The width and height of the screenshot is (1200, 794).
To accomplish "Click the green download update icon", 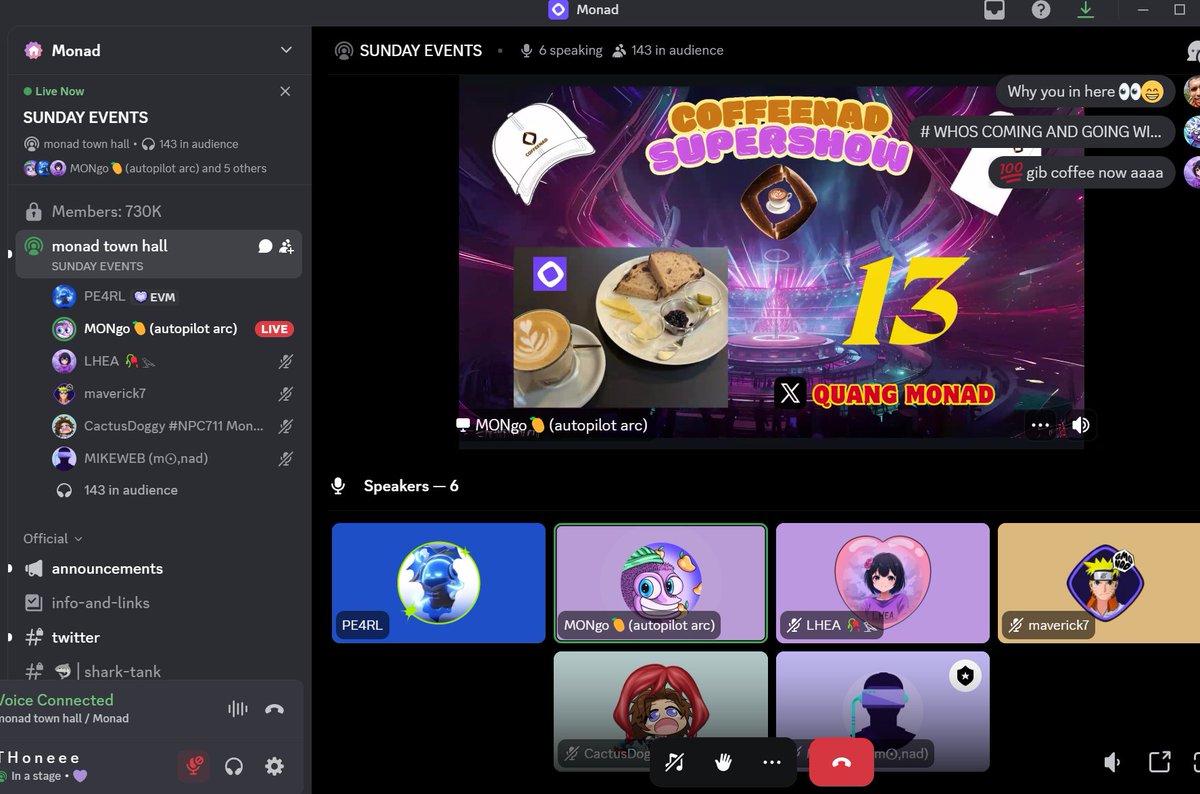I will tap(1086, 10).
